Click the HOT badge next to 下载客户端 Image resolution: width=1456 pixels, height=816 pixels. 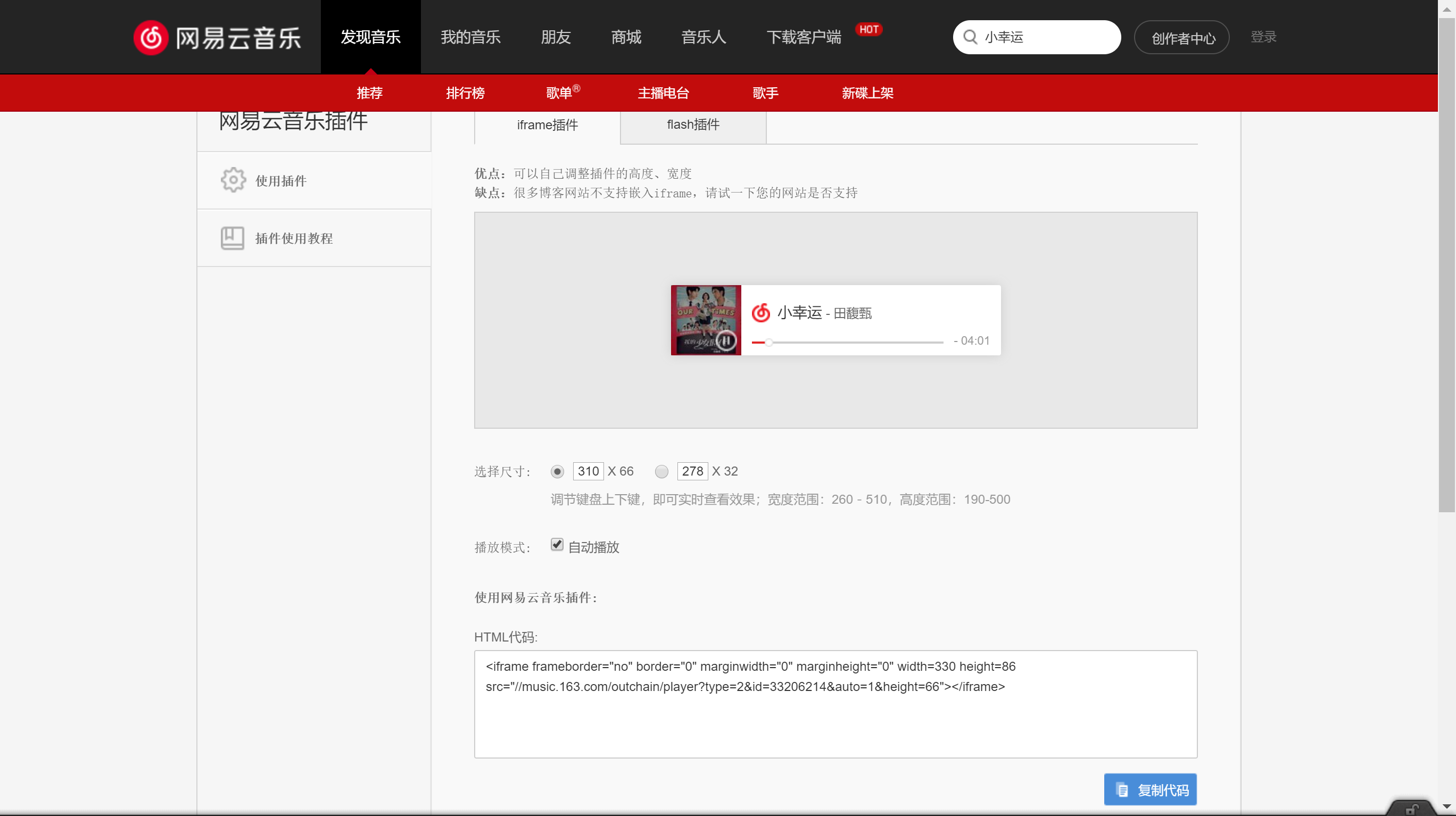click(x=868, y=29)
